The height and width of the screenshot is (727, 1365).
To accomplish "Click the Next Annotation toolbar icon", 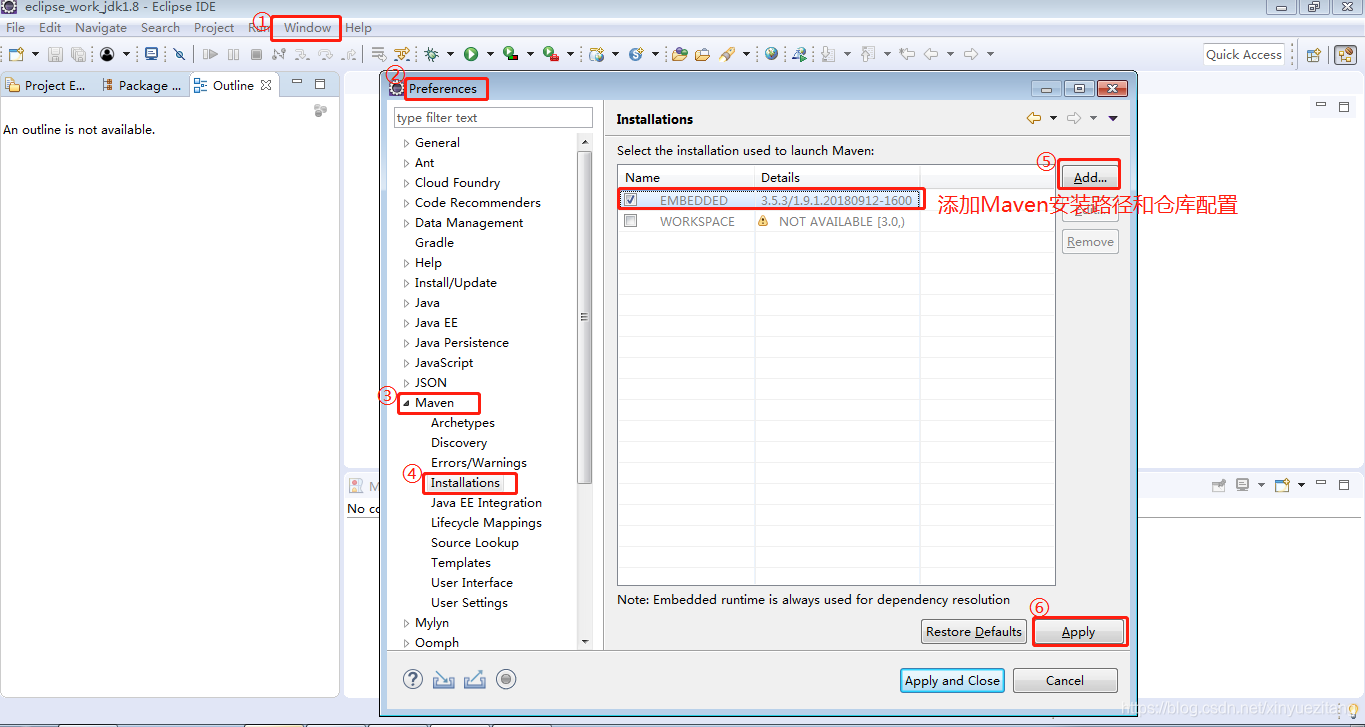I will 827,54.
